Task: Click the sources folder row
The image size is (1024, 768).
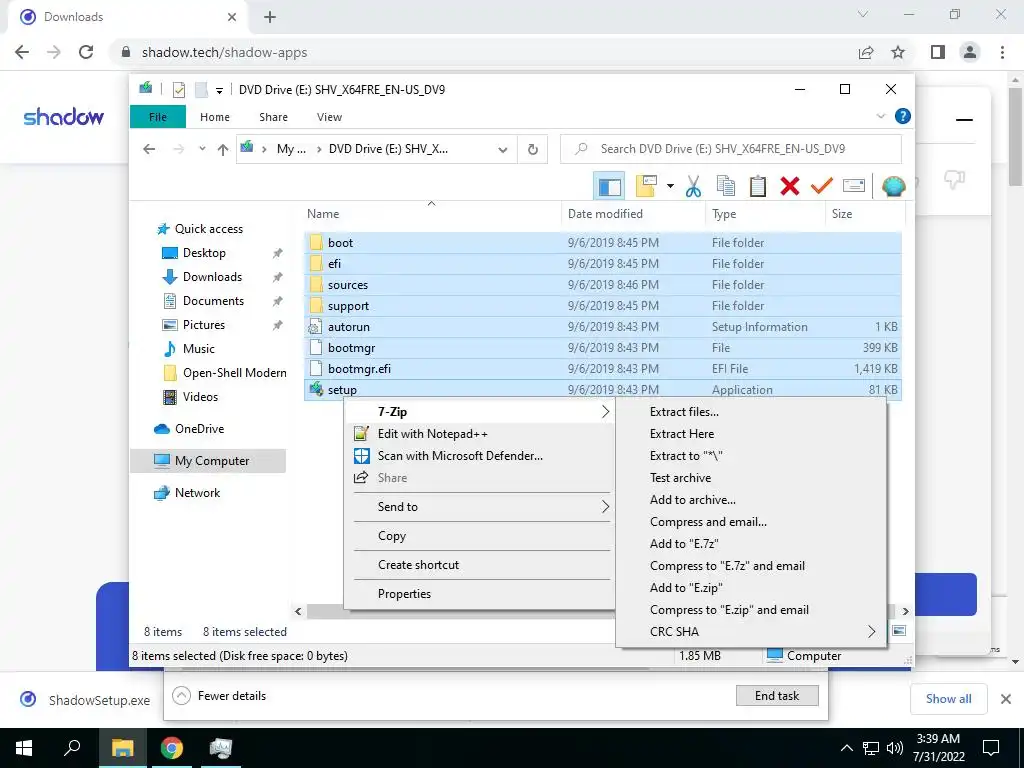Action: click(602, 285)
